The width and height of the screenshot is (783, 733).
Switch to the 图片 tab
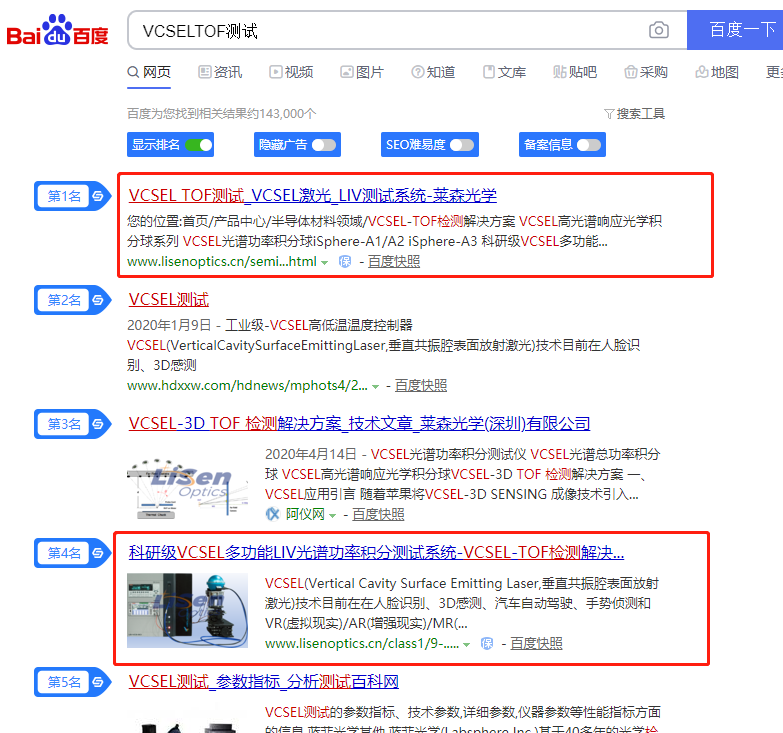[x=362, y=72]
